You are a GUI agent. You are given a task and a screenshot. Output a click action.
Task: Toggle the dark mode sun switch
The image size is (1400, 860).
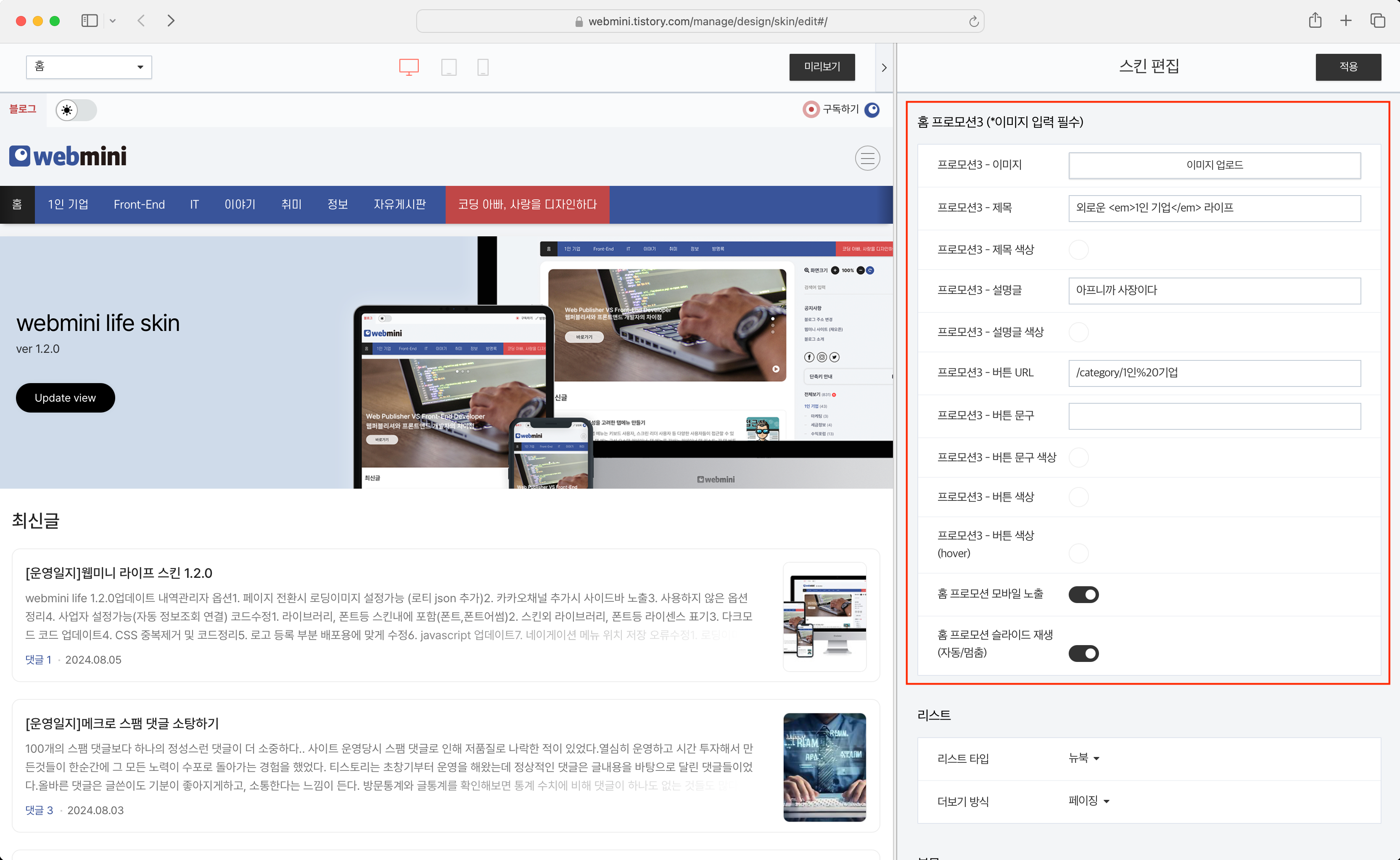click(76, 110)
